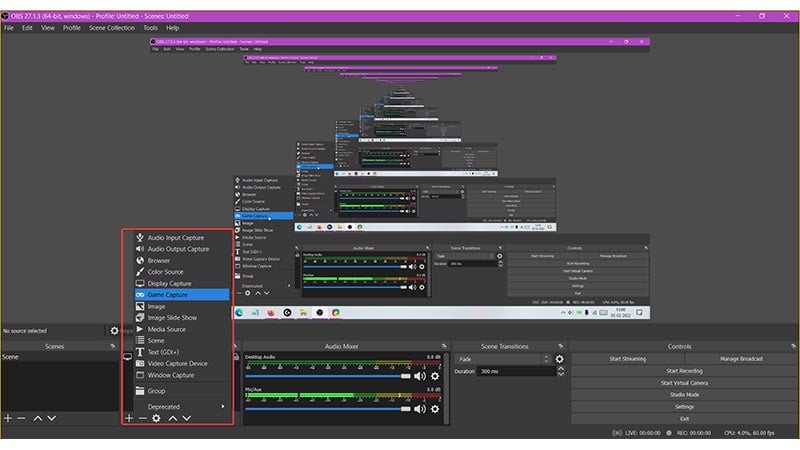The width and height of the screenshot is (800, 450).
Task: Open transition properties gear next to Fade
Action: [560, 359]
